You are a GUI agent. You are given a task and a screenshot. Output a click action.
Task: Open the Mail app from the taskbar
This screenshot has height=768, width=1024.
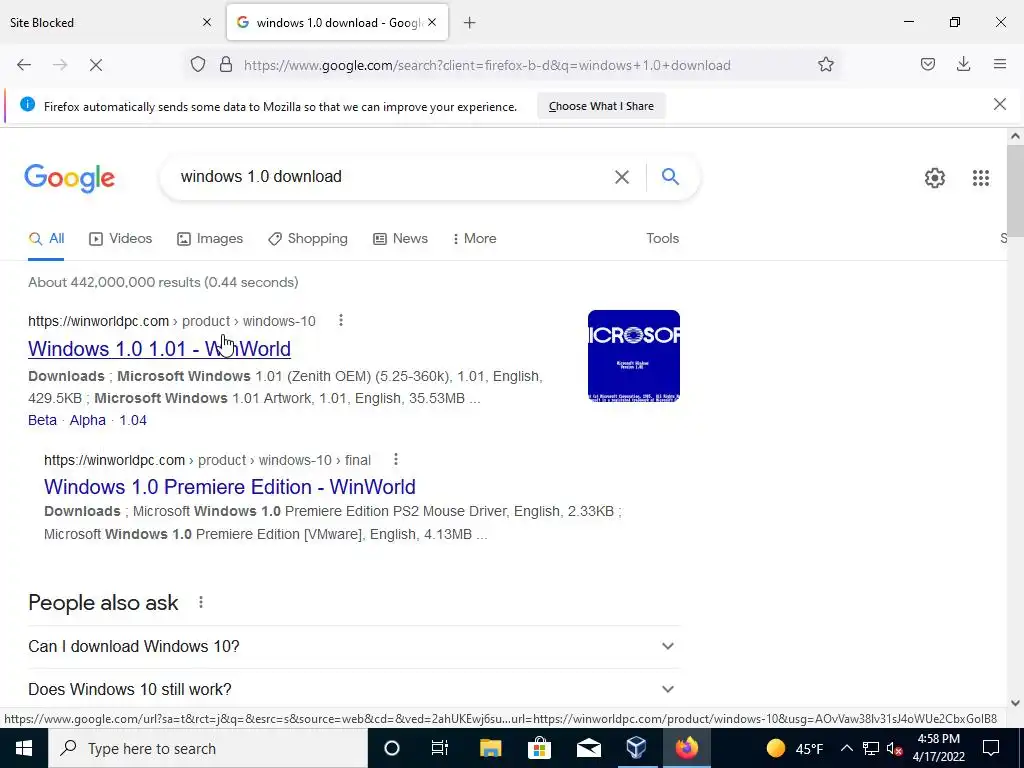[x=588, y=748]
